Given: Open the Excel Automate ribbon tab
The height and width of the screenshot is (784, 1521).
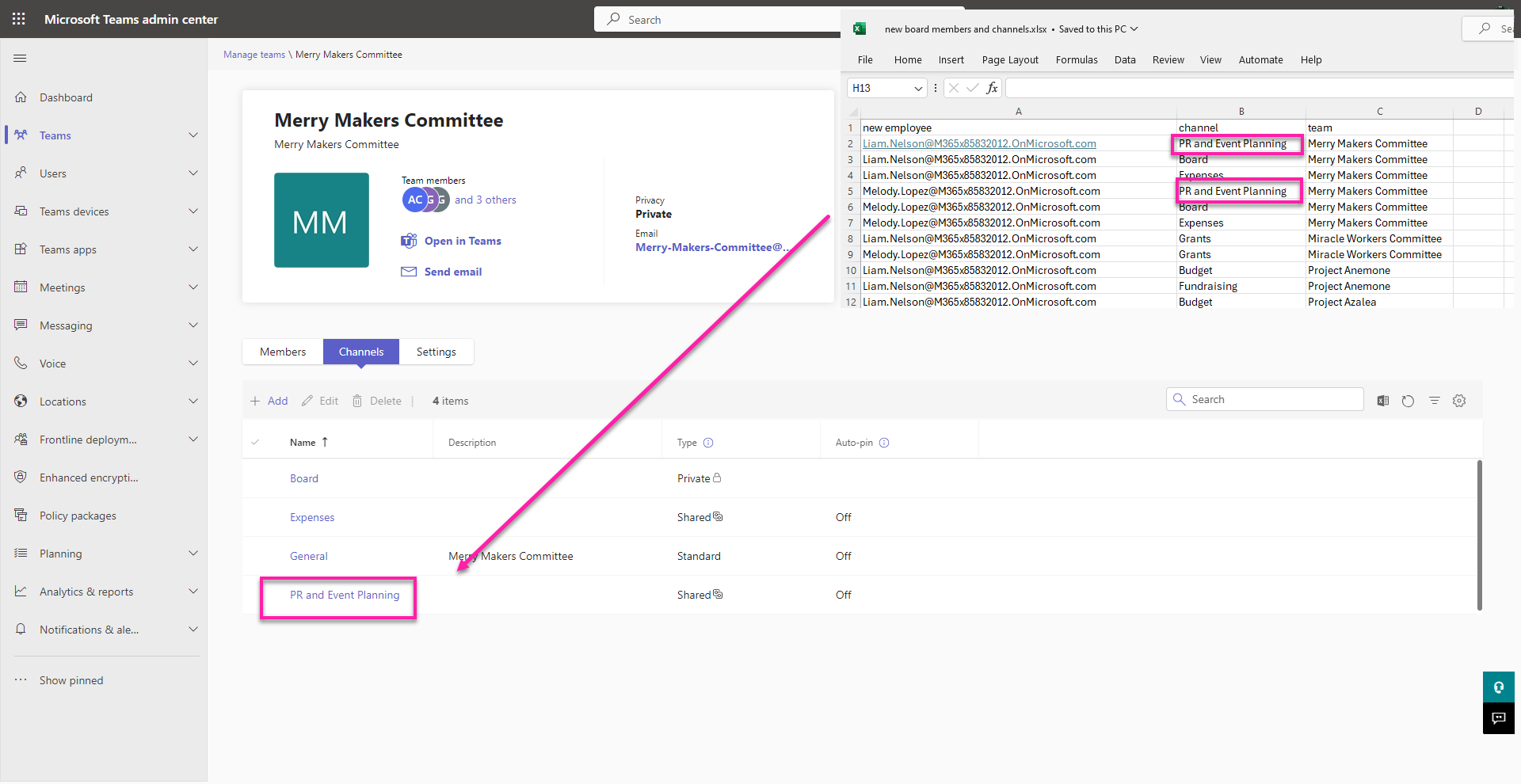Looking at the screenshot, I should 1261,59.
